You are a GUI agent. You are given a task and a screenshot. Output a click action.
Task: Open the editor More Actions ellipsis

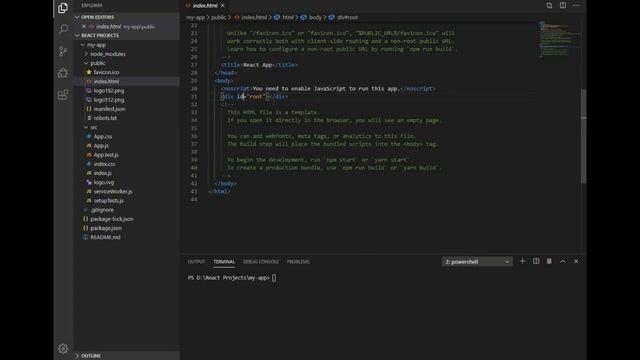click(576, 5)
